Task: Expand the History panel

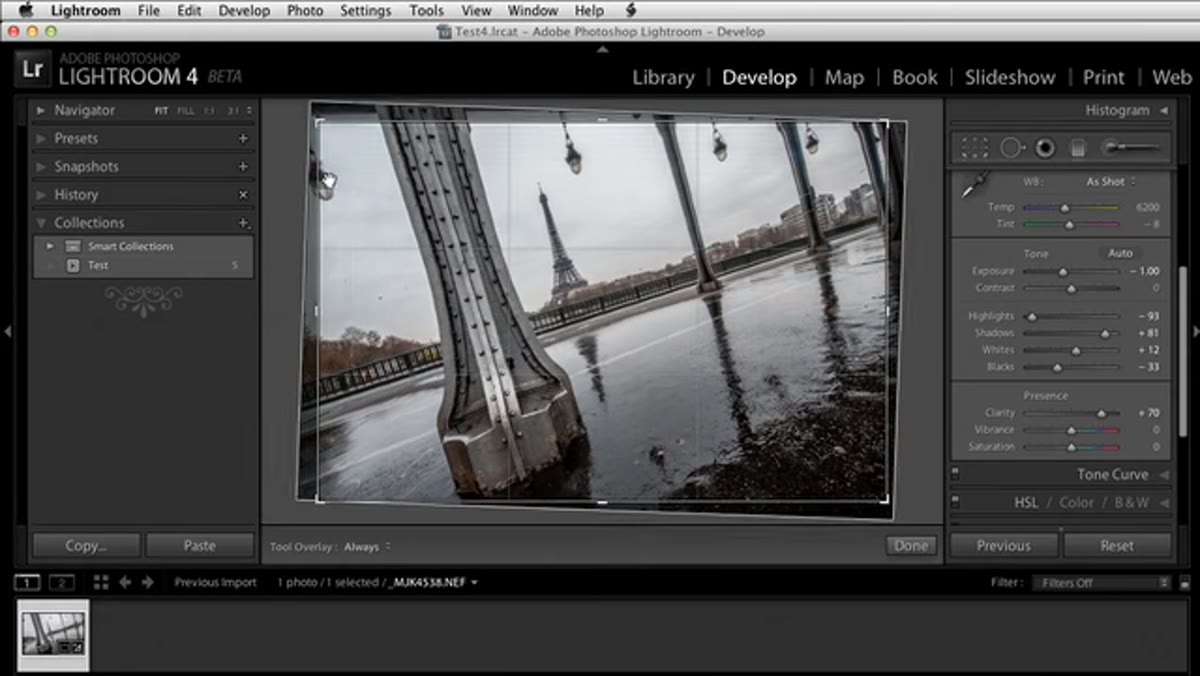Action: point(41,195)
